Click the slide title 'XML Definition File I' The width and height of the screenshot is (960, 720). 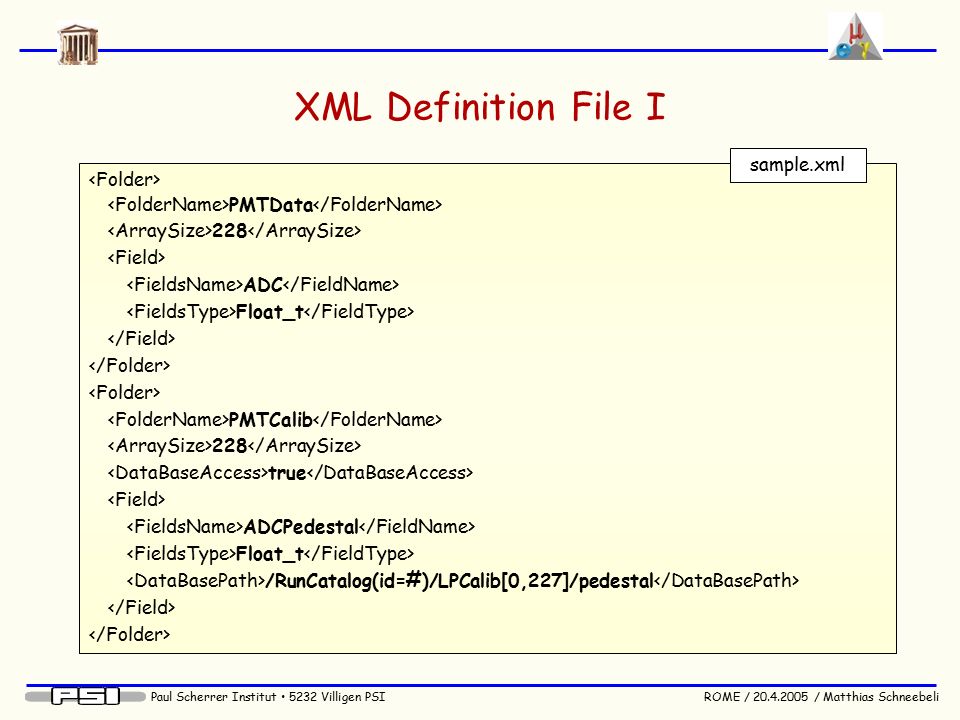pos(479,107)
